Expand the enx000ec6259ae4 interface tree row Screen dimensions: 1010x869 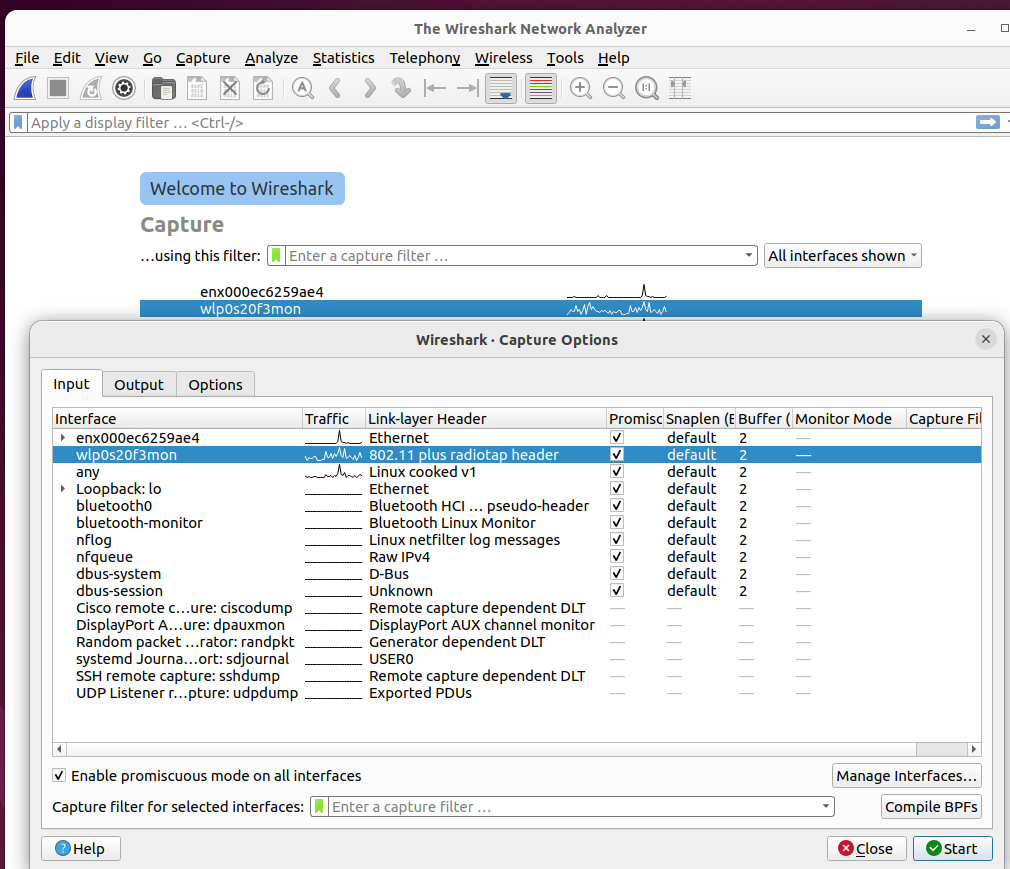63,438
